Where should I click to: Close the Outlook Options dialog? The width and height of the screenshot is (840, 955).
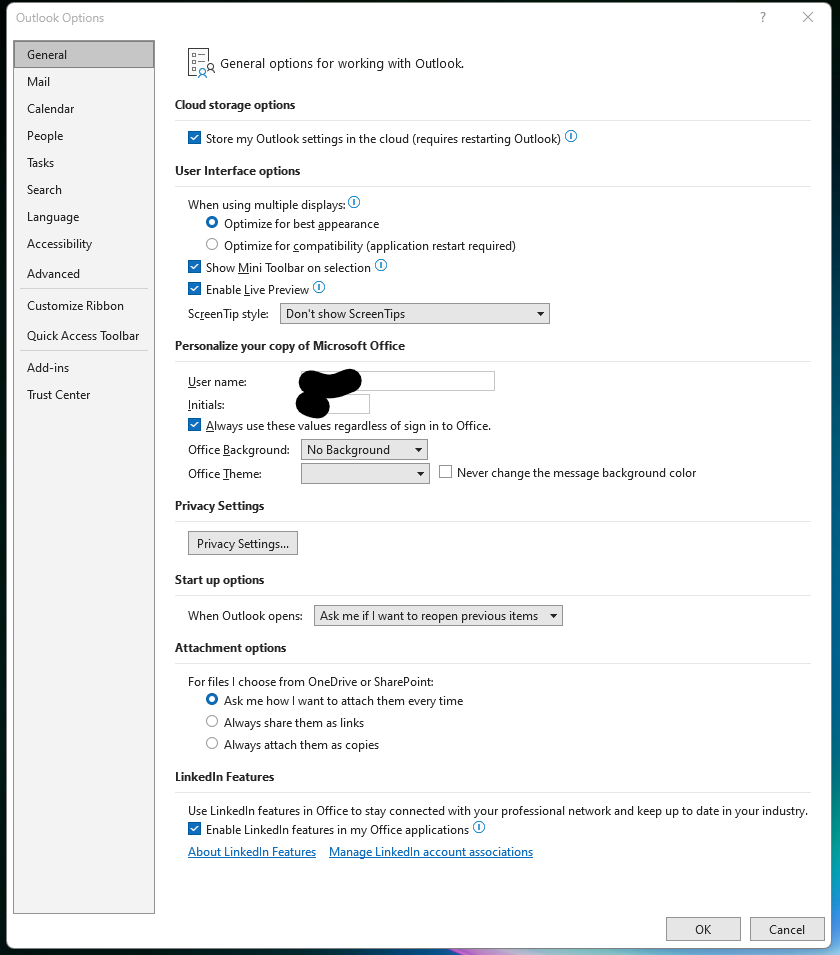(x=808, y=18)
